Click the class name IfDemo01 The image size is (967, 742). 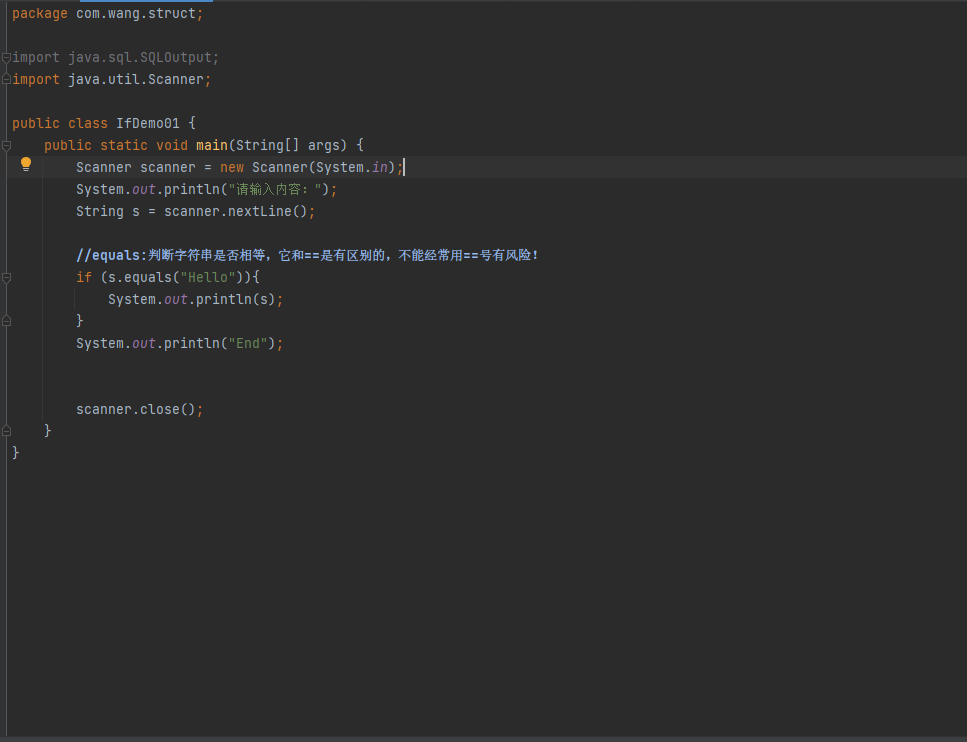pos(148,123)
